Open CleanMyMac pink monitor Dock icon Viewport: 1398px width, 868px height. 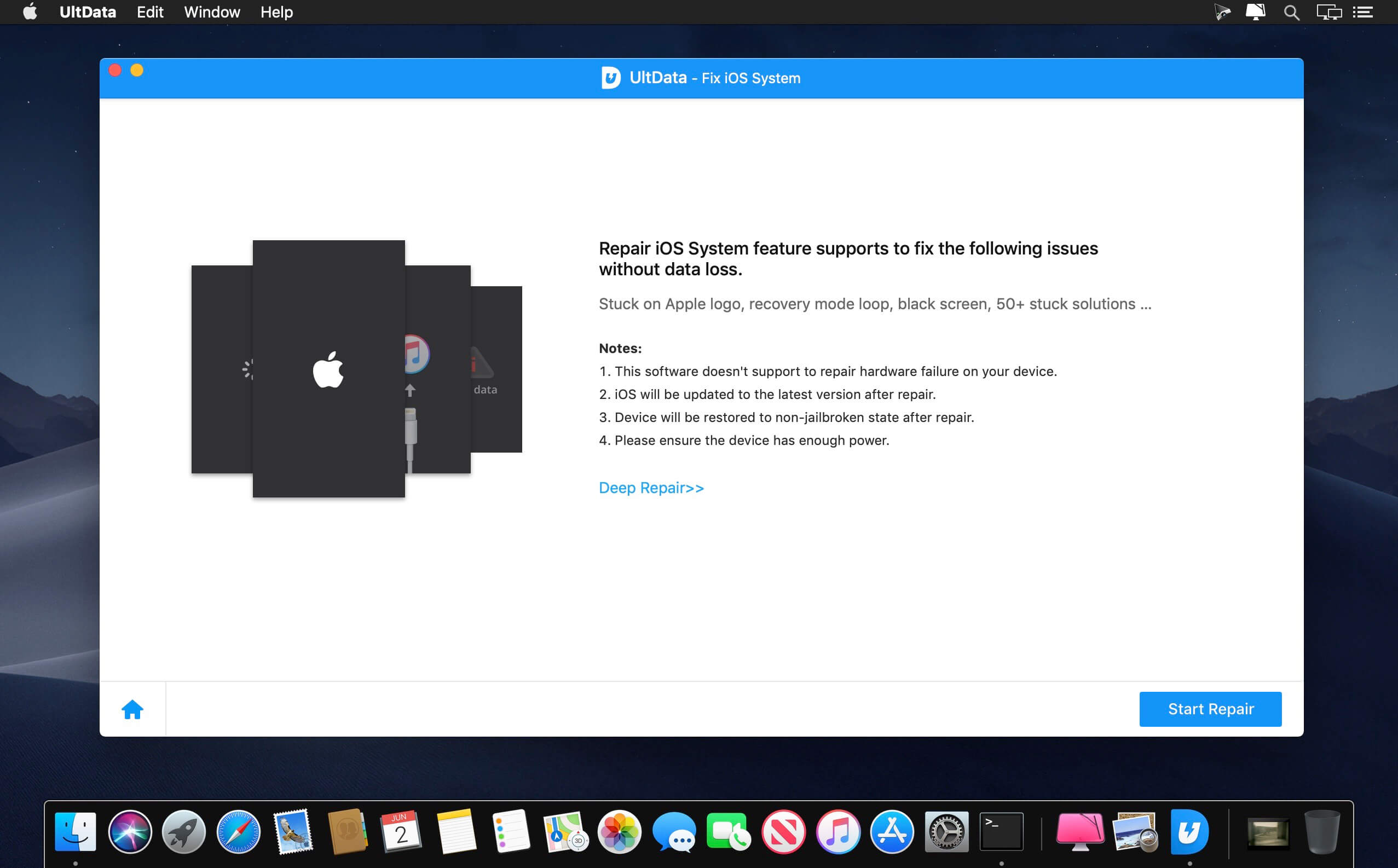(x=1080, y=831)
